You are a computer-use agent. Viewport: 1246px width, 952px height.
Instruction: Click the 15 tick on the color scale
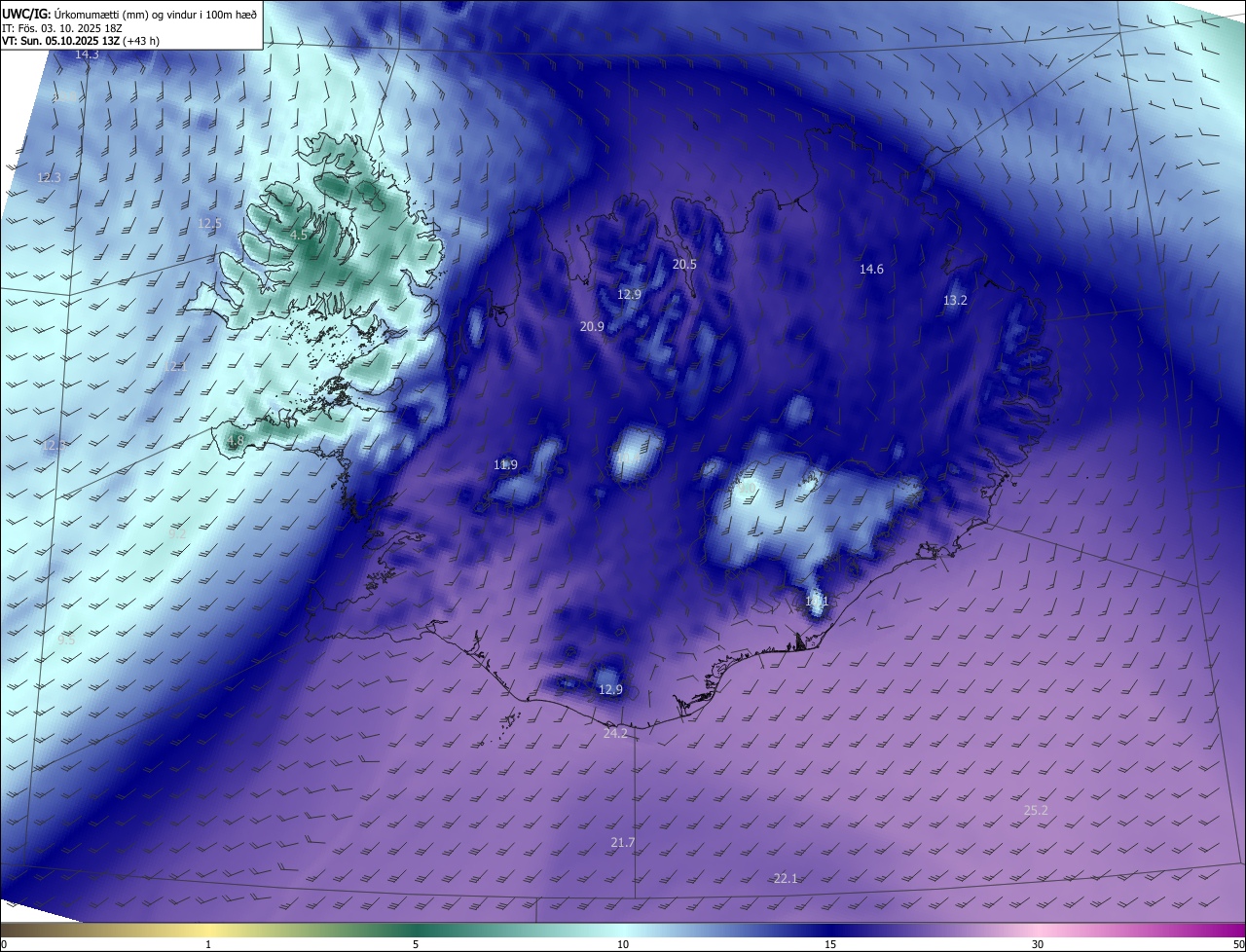[x=830, y=944]
